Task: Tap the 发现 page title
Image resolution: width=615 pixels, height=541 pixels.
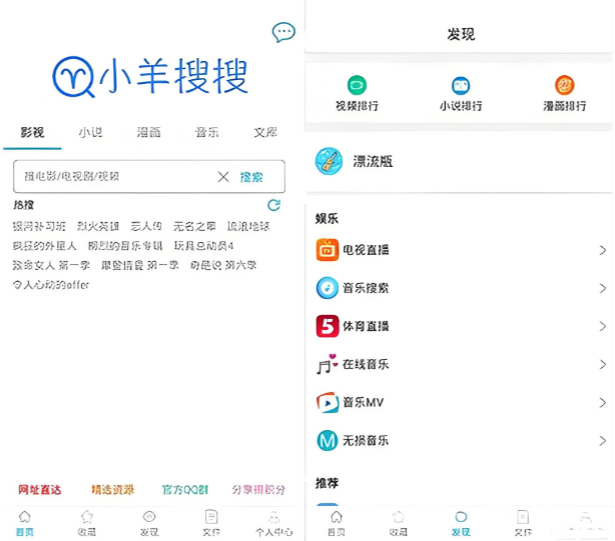Action: (x=461, y=35)
